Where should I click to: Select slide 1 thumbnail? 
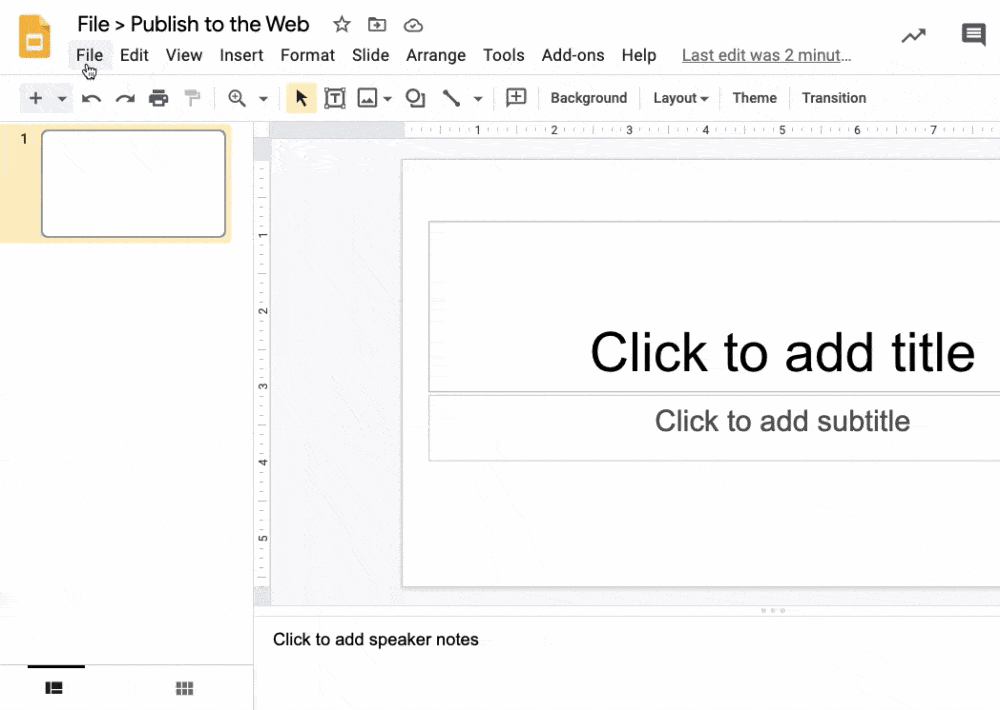click(x=133, y=184)
